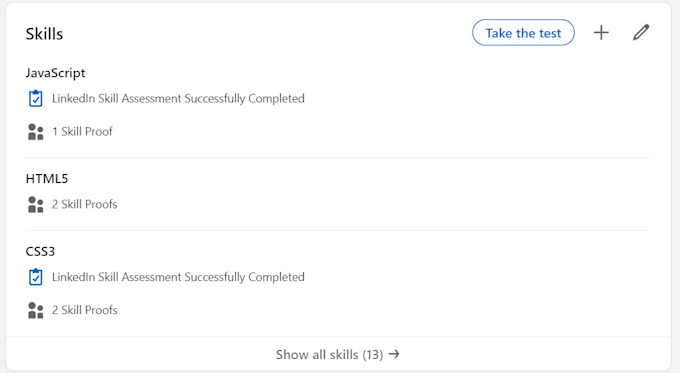This screenshot has width=680, height=373.
Task: Open the HTML5 skill title
Action: tap(47, 179)
